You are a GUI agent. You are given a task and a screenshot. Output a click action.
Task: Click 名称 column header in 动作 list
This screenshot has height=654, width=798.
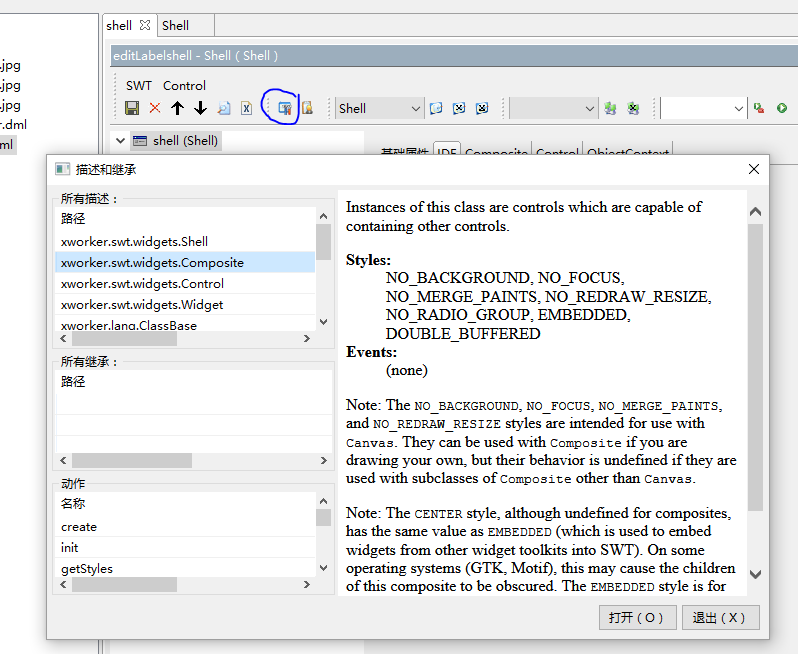[x=185, y=504]
